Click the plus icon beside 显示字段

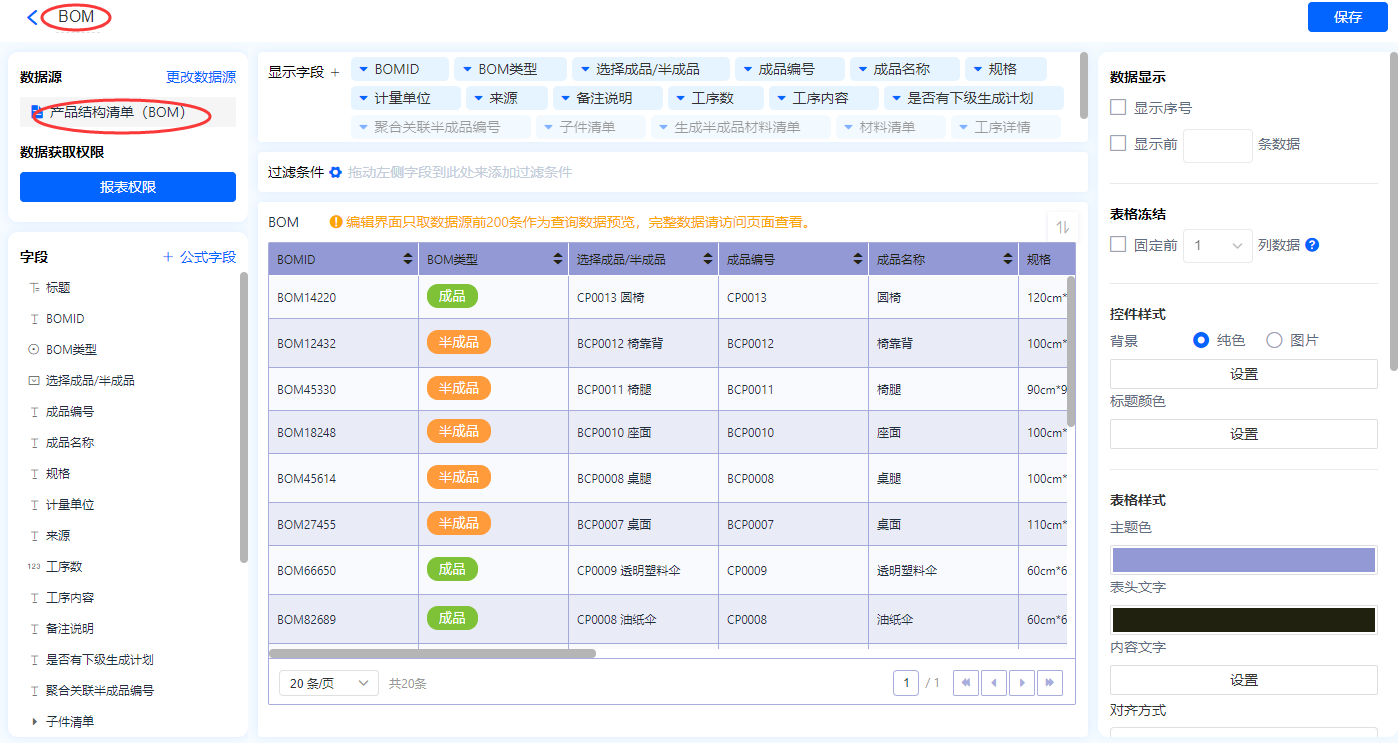335,73
